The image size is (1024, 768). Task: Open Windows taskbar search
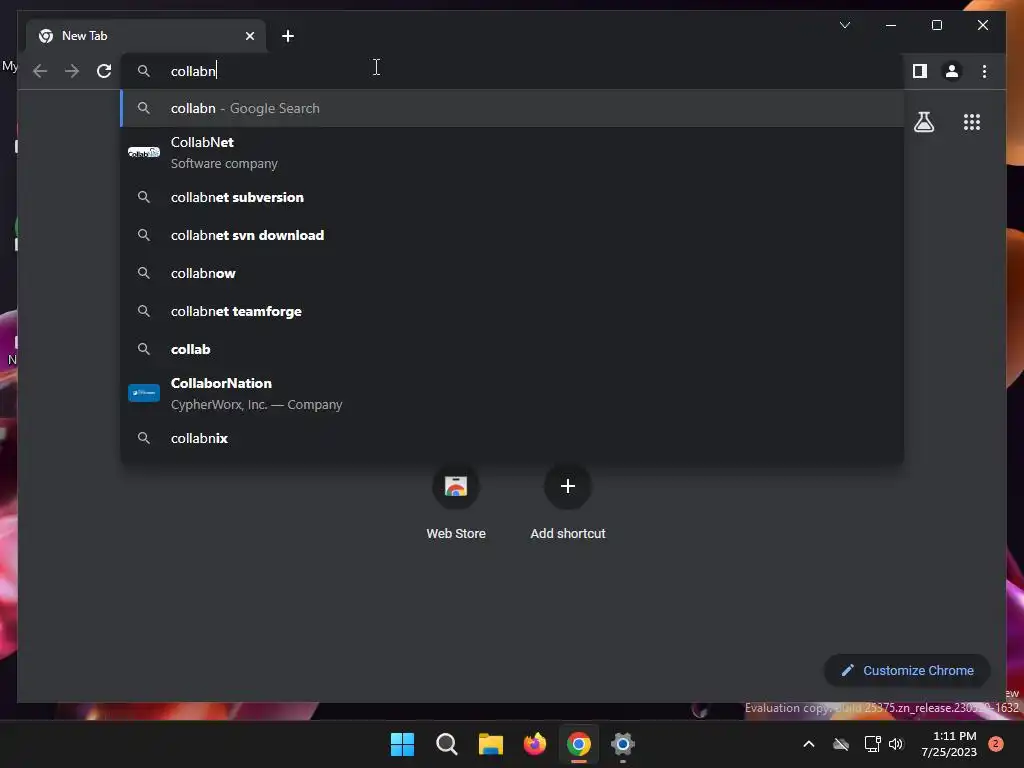tap(447, 744)
